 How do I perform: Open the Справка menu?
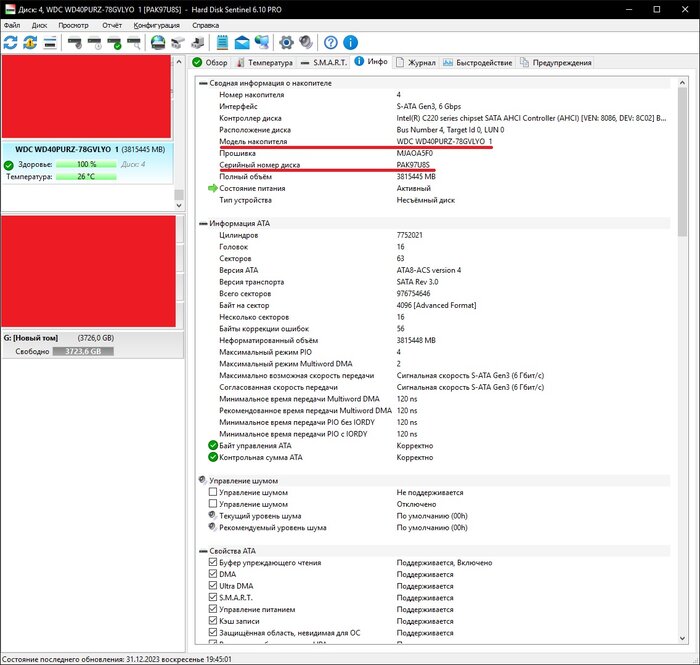click(x=205, y=25)
